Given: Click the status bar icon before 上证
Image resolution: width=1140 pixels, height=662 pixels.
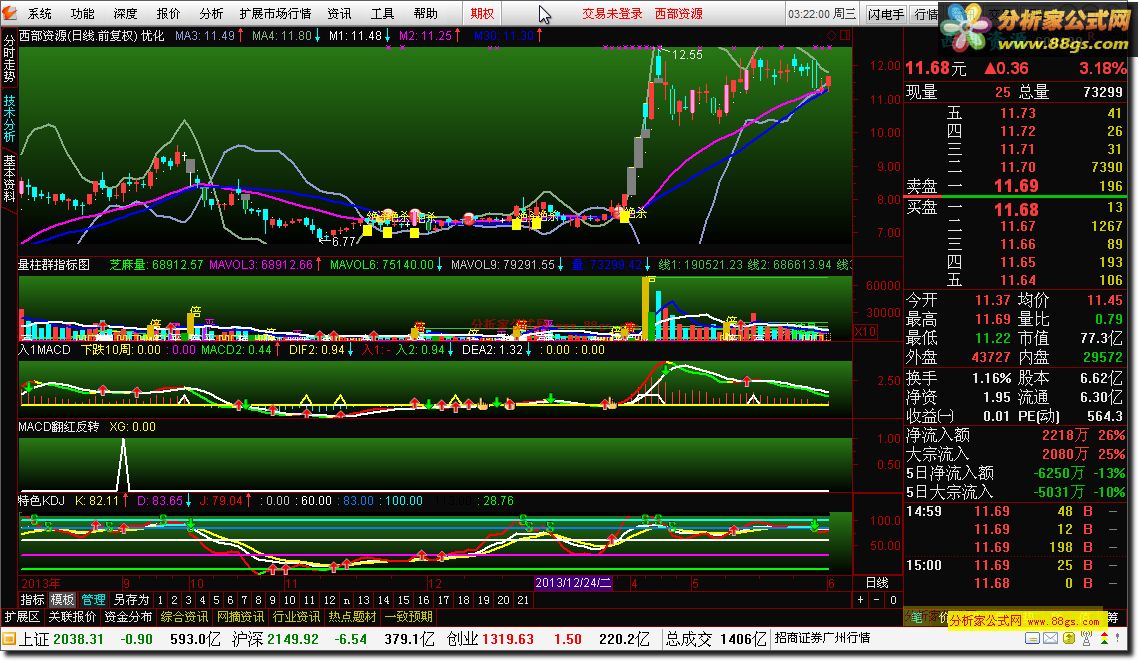Looking at the screenshot, I should point(9,639).
